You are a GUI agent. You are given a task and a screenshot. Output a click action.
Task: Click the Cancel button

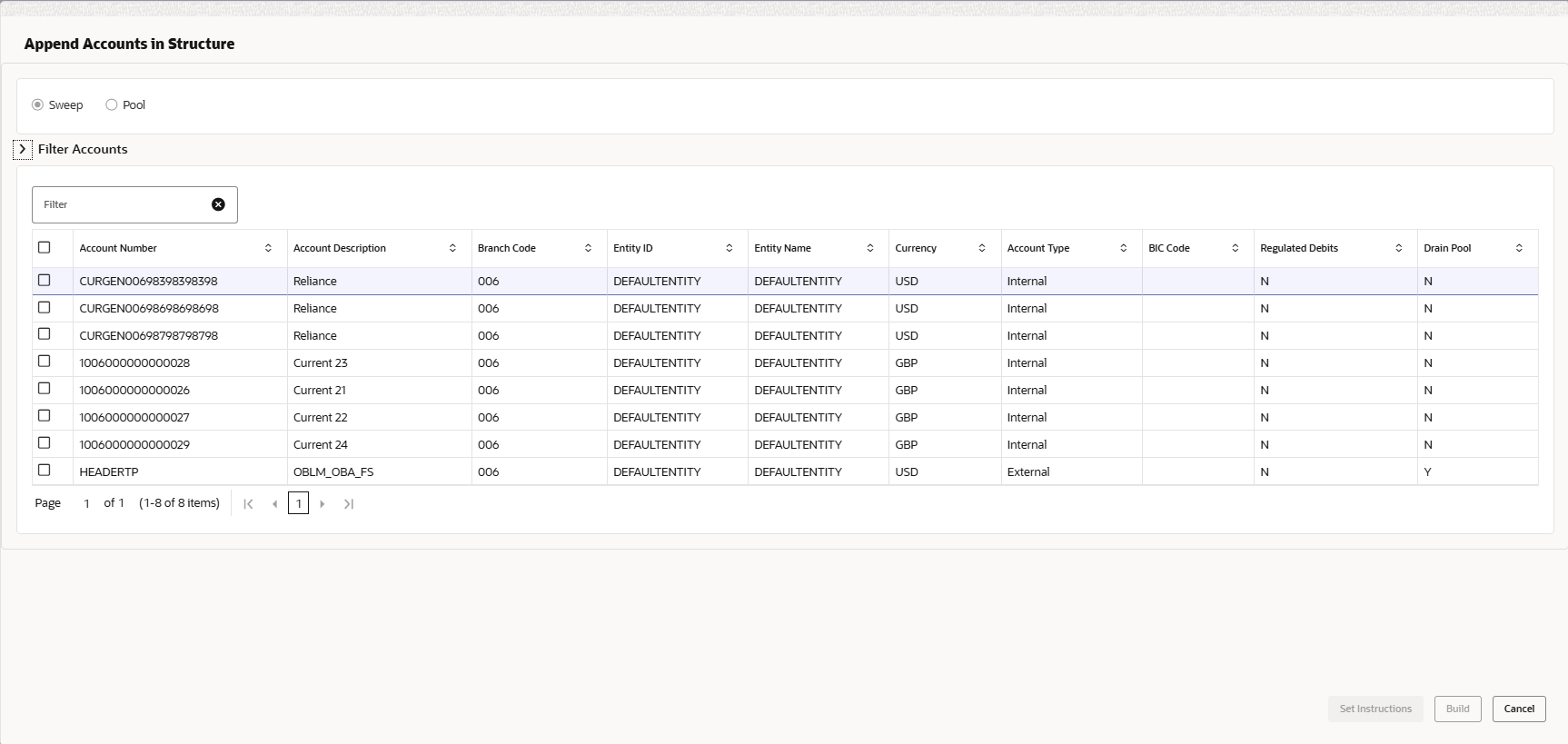tap(1519, 709)
